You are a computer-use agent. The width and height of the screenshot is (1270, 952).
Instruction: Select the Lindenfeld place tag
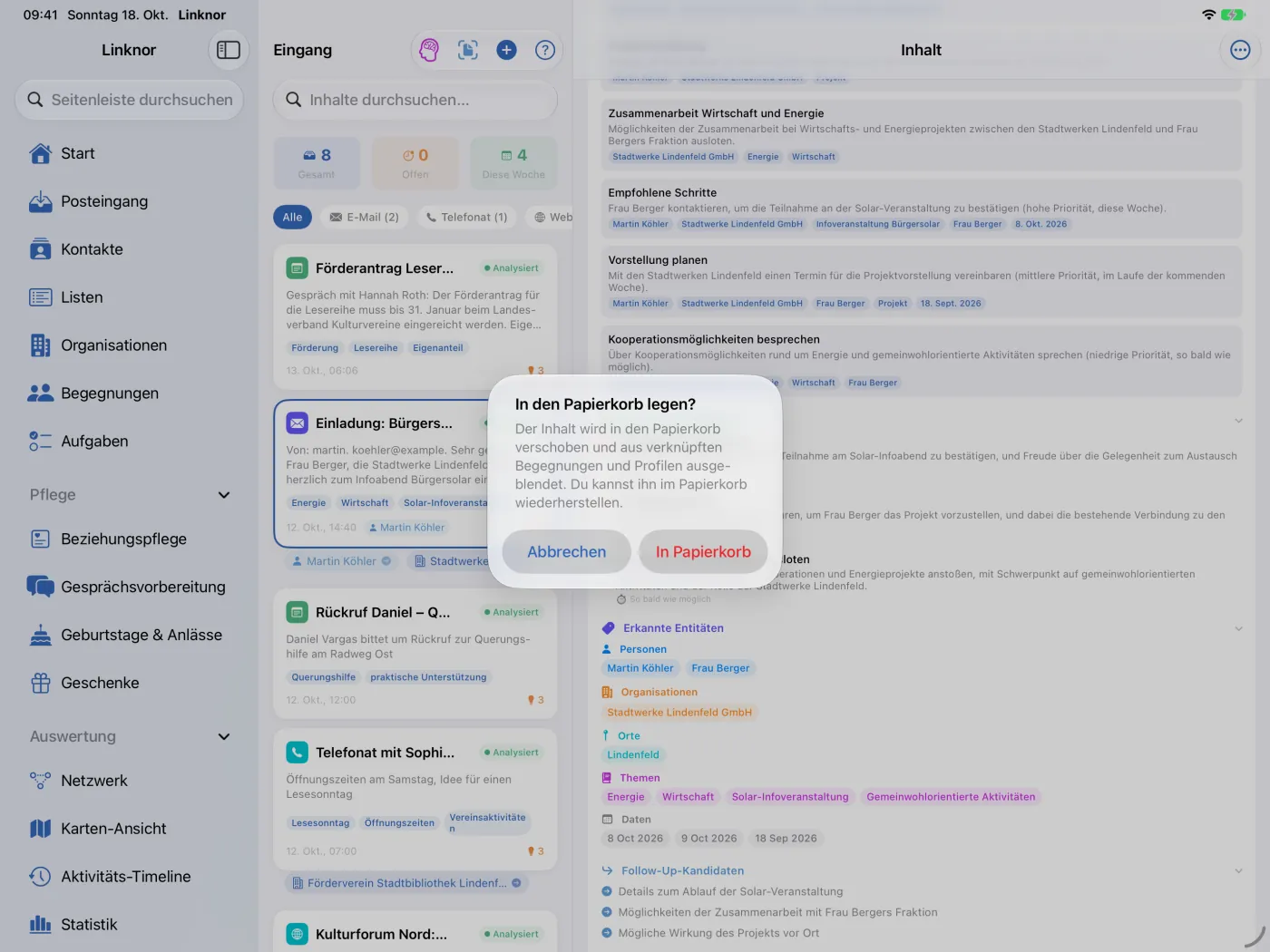pyautogui.click(x=633, y=755)
